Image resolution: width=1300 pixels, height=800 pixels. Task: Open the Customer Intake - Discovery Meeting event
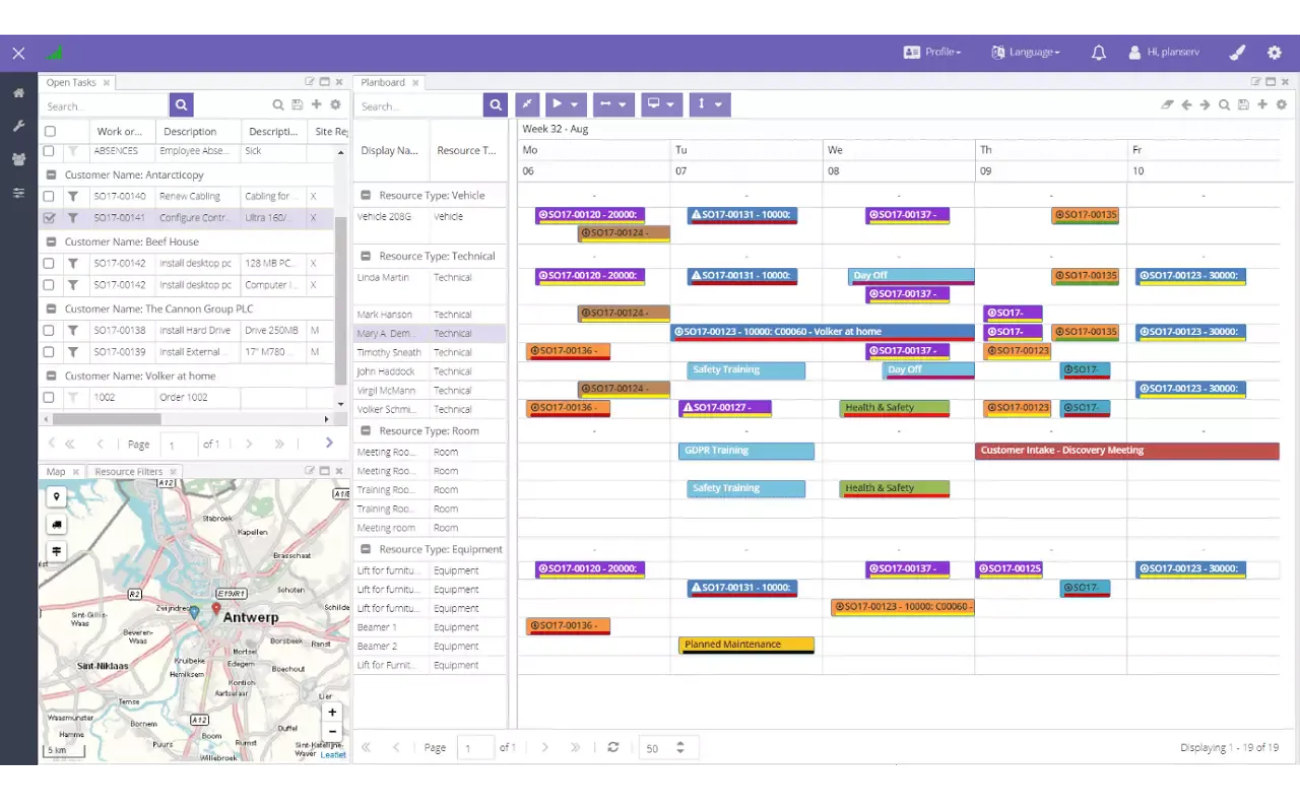tap(1126, 451)
